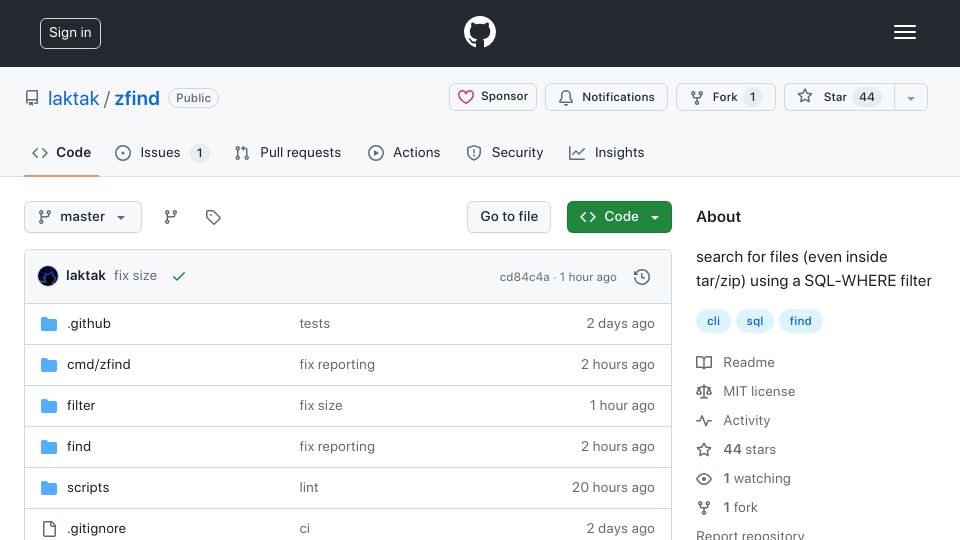Screen dimensions: 960x540
Task: Open the 1 fork link
Action: tap(740, 508)
